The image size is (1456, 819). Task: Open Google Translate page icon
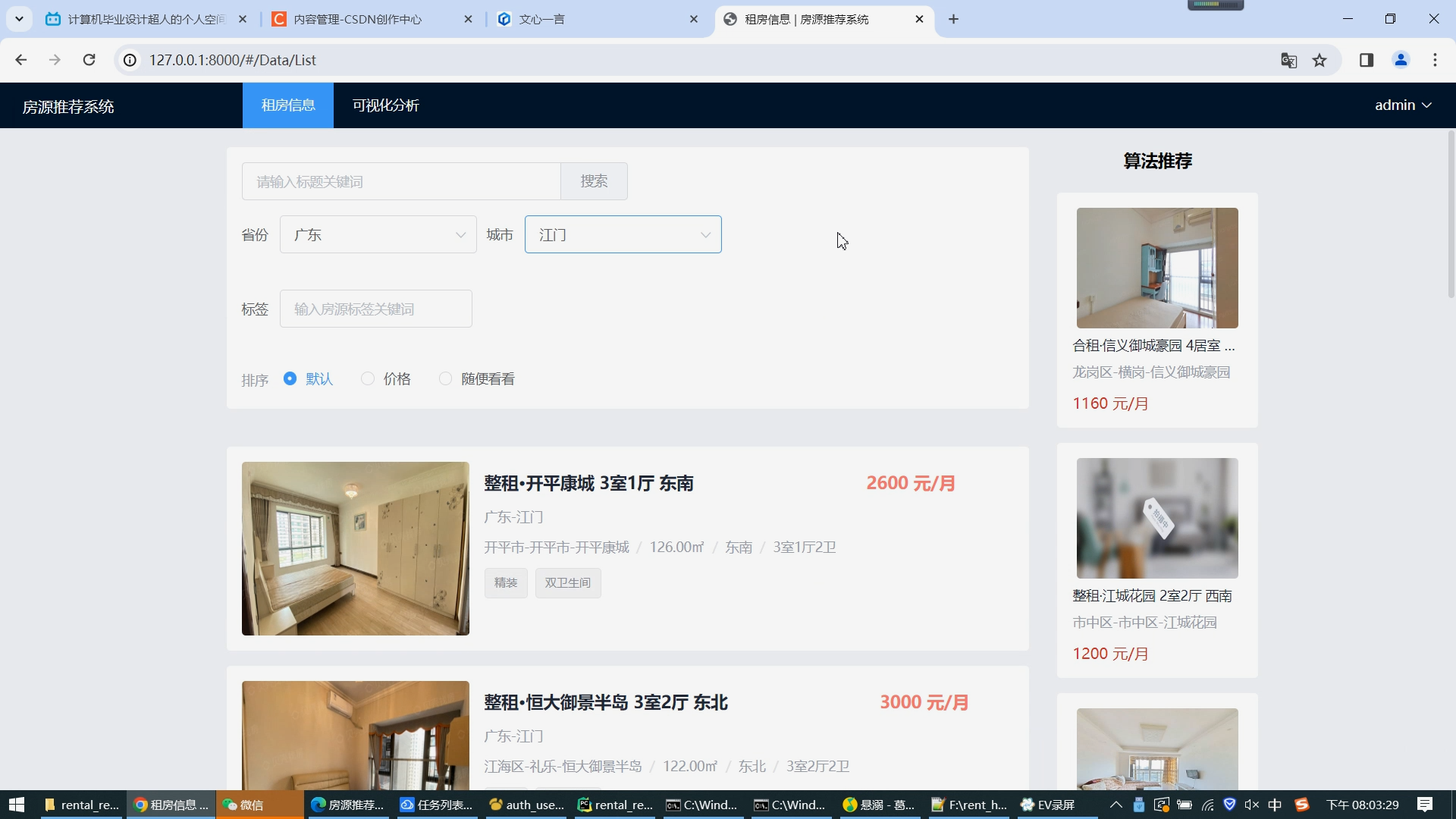coord(1288,60)
